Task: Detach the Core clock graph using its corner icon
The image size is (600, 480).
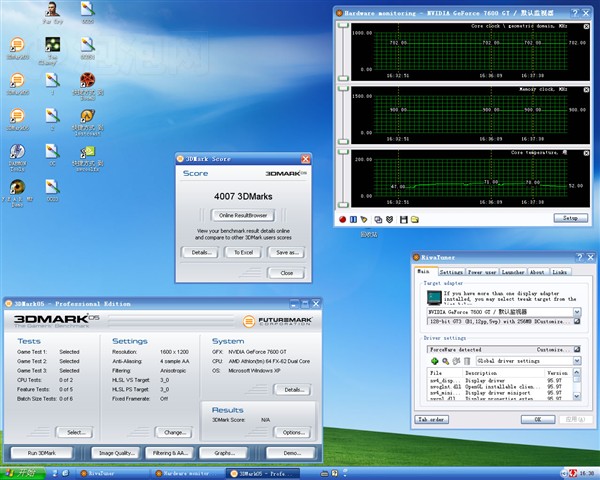Action: [x=586, y=26]
